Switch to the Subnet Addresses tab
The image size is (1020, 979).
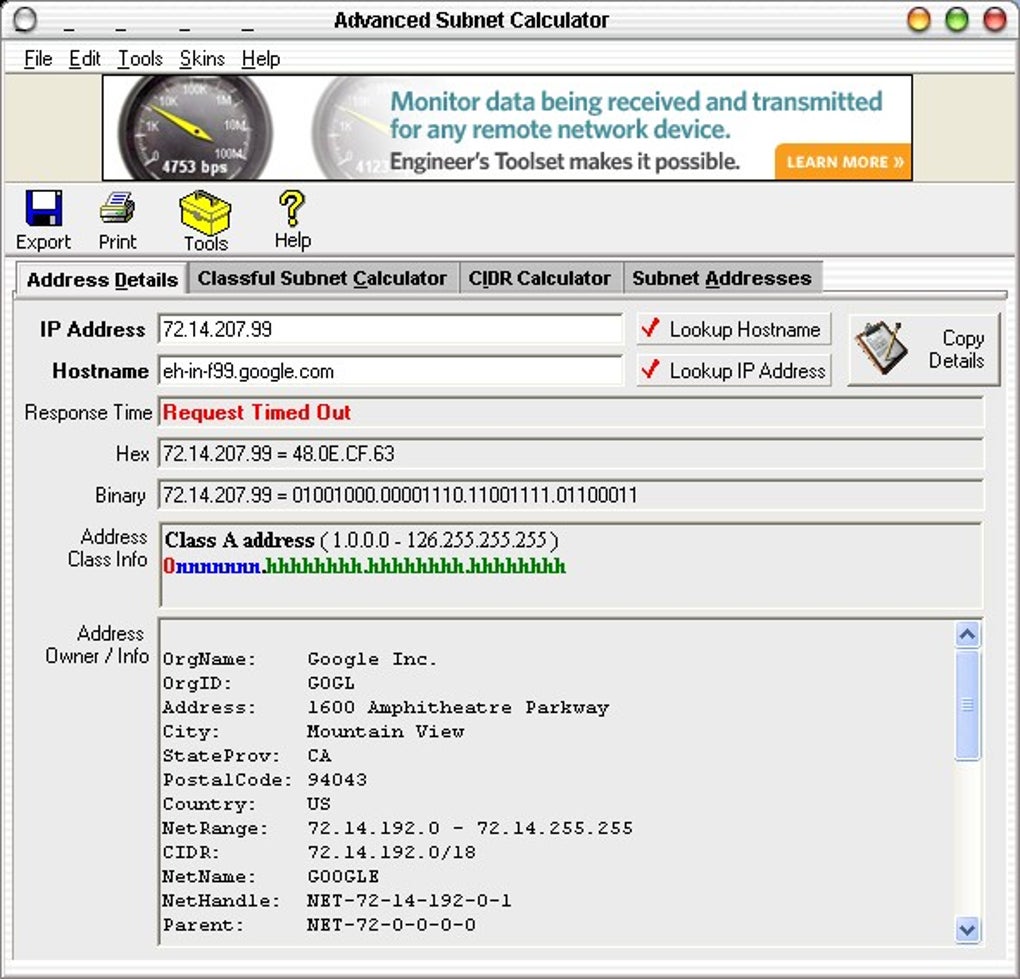[722, 278]
